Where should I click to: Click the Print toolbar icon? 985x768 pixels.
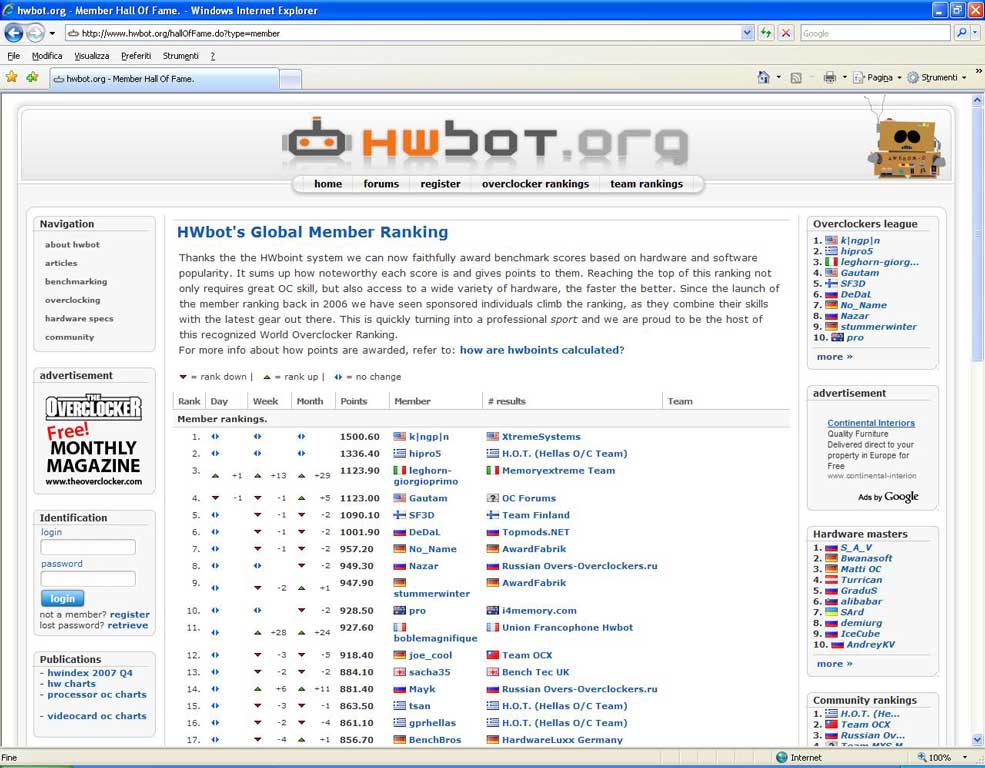coord(829,77)
